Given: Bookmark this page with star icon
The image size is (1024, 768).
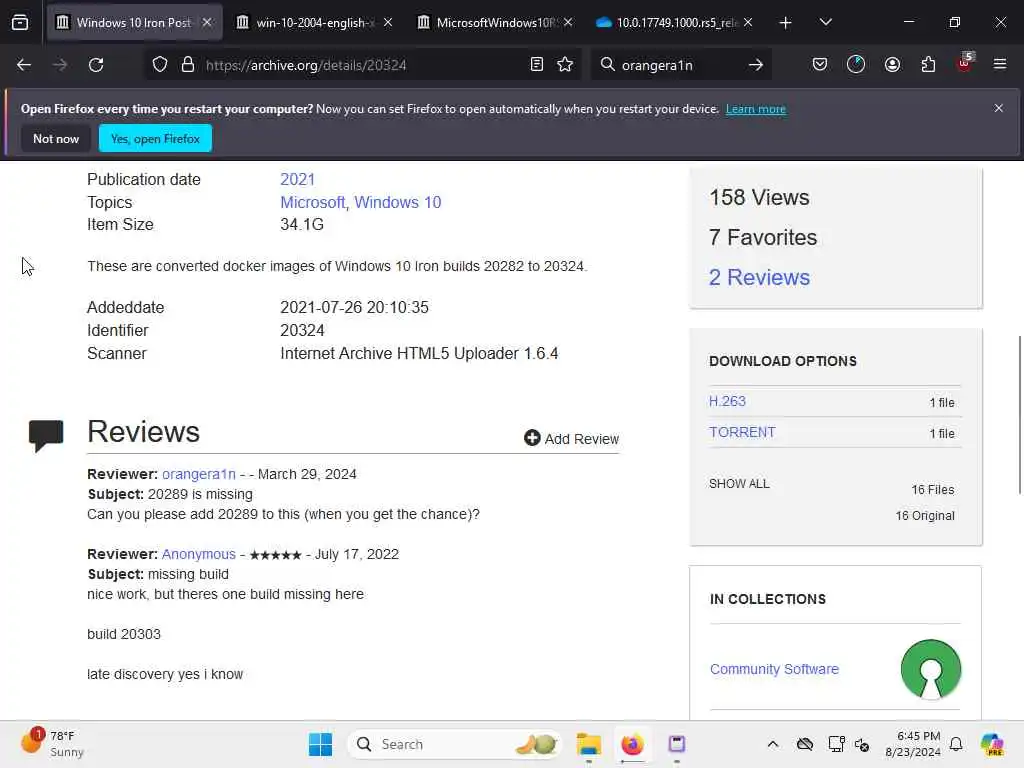Looking at the screenshot, I should coord(566,65).
